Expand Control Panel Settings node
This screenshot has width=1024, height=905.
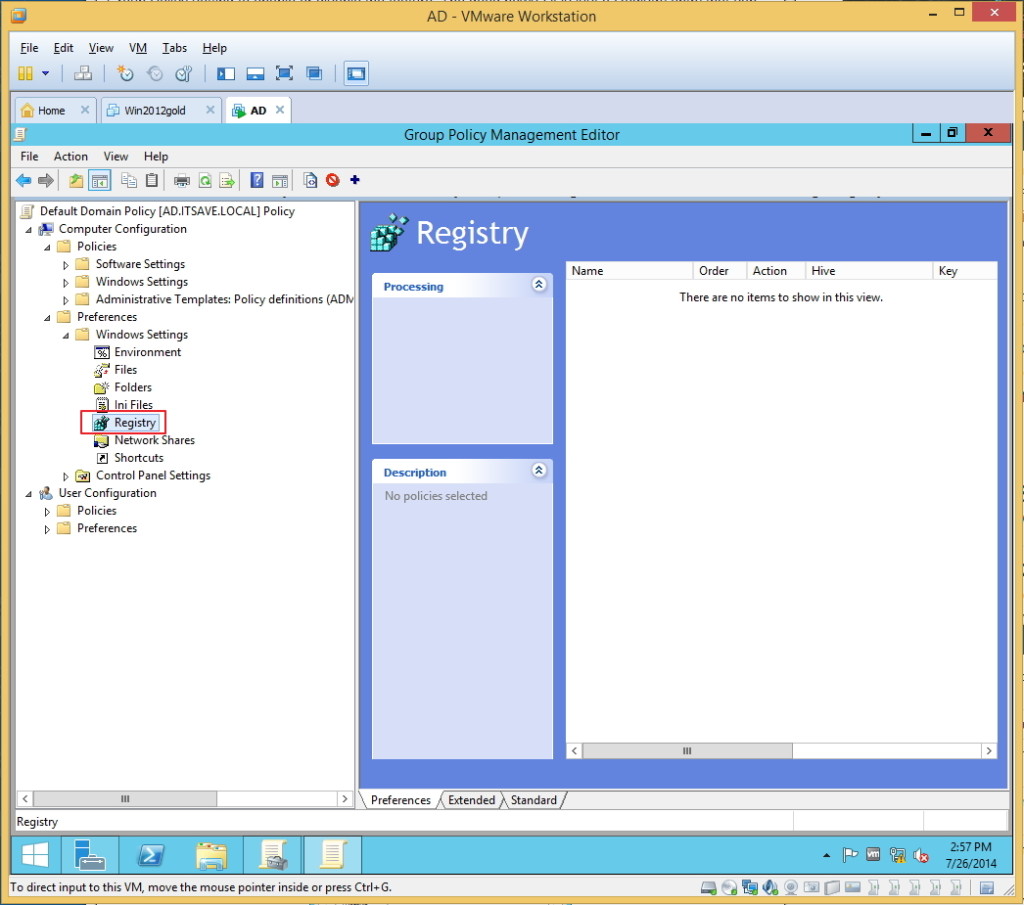tap(65, 477)
